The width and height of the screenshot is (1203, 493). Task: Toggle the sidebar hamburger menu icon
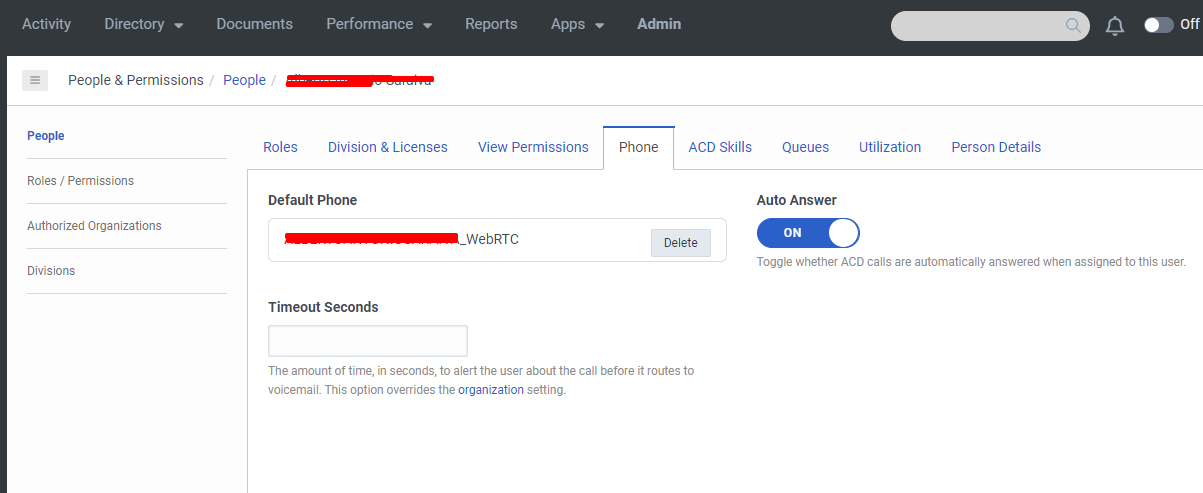click(35, 80)
